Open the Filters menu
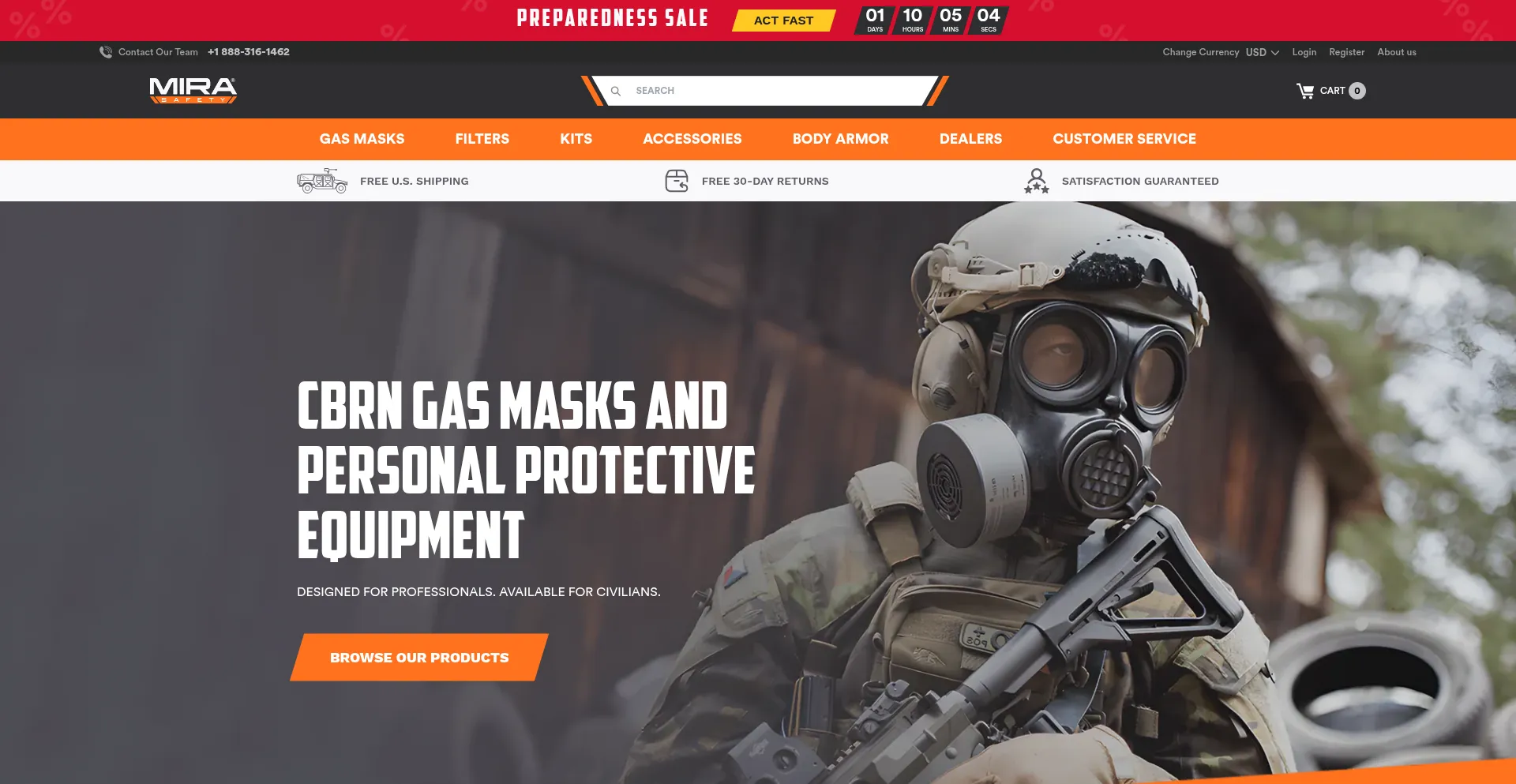 coord(482,139)
